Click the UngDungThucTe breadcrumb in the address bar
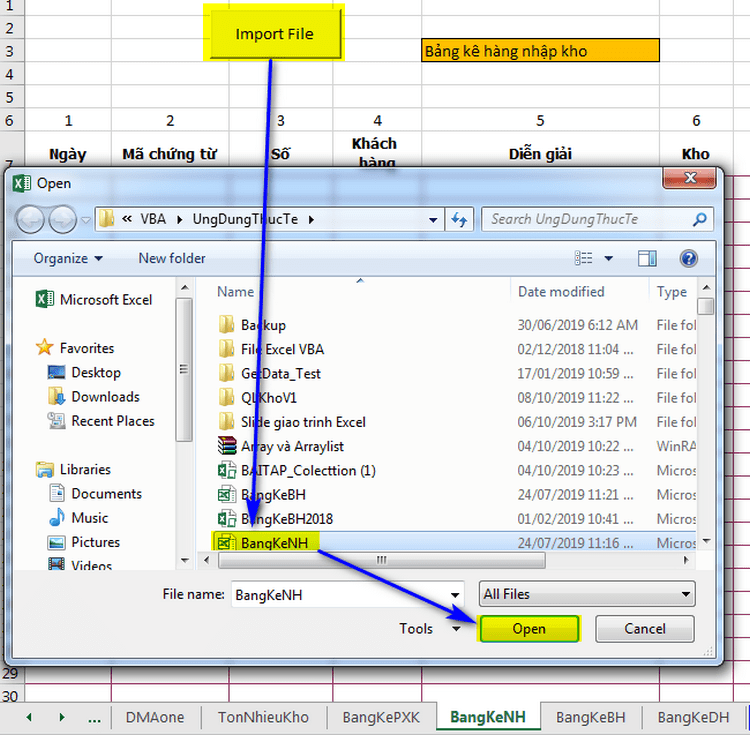This screenshot has width=750, height=735. coord(245,219)
